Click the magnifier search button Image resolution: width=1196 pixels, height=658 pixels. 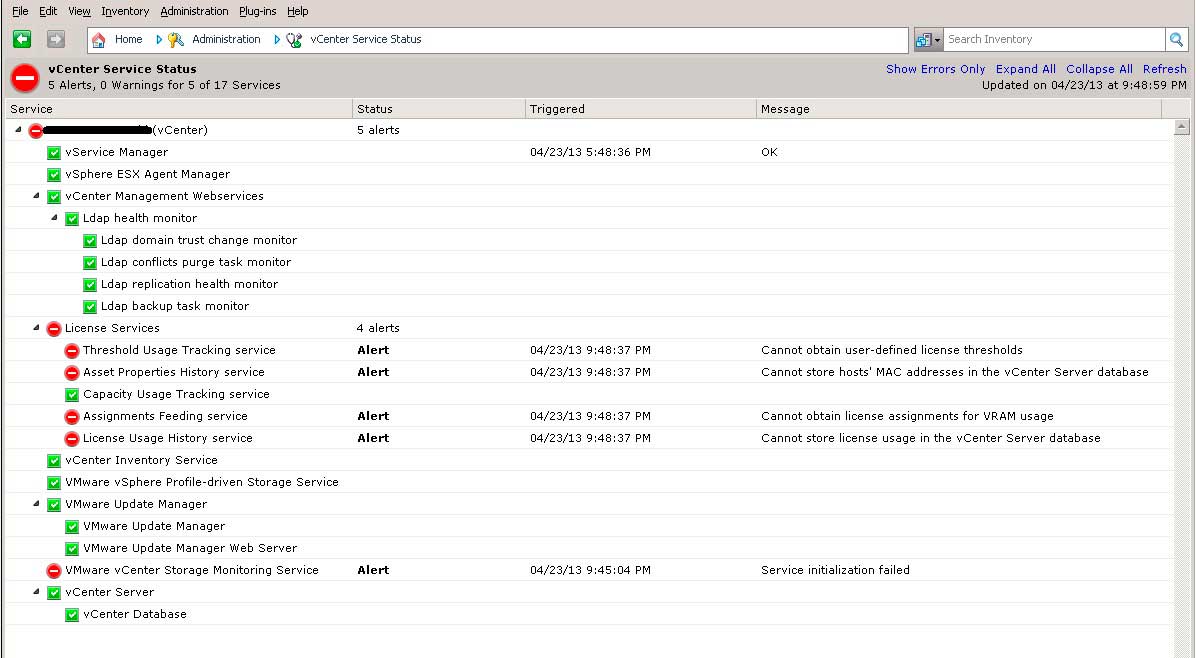tap(1176, 39)
